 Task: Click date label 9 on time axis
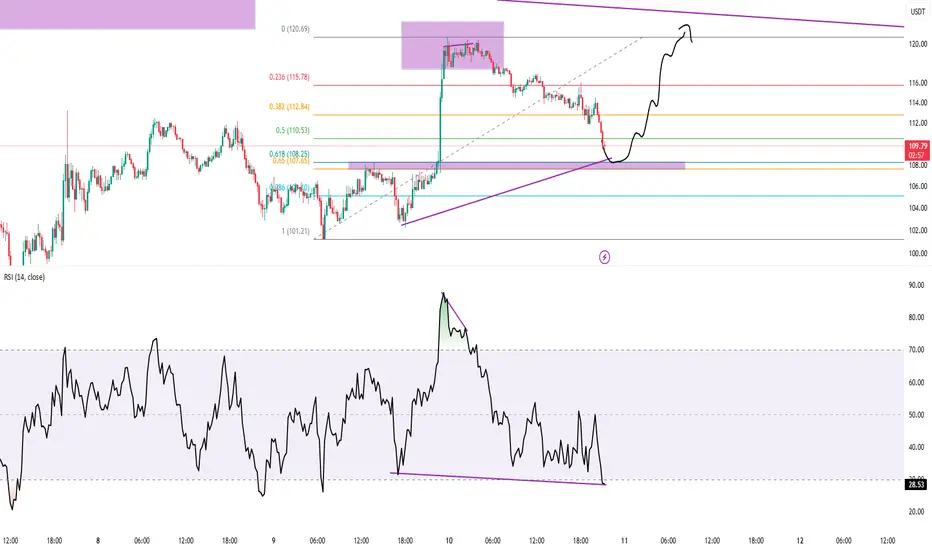click(273, 541)
